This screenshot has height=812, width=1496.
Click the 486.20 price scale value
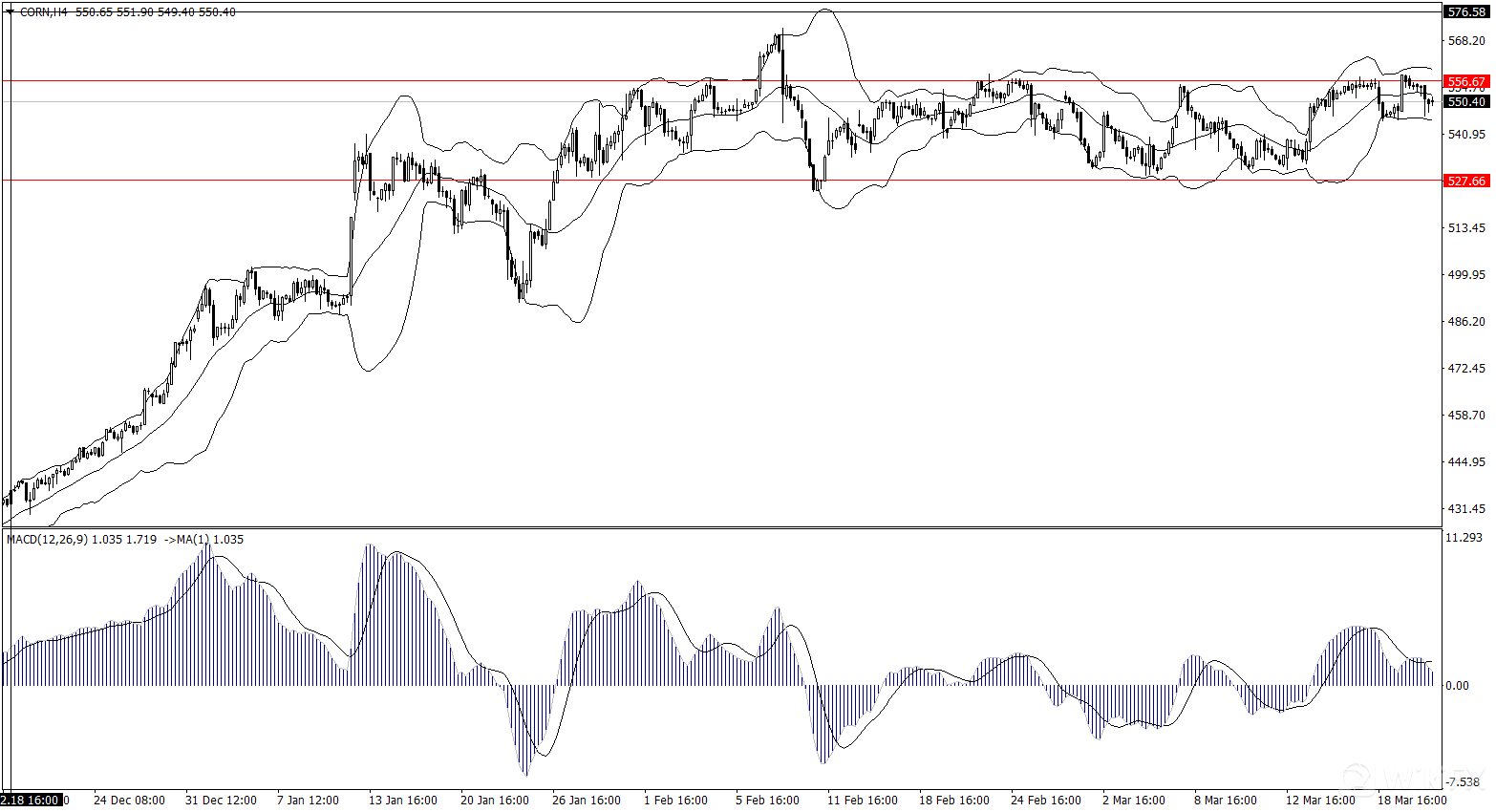click(x=1466, y=321)
